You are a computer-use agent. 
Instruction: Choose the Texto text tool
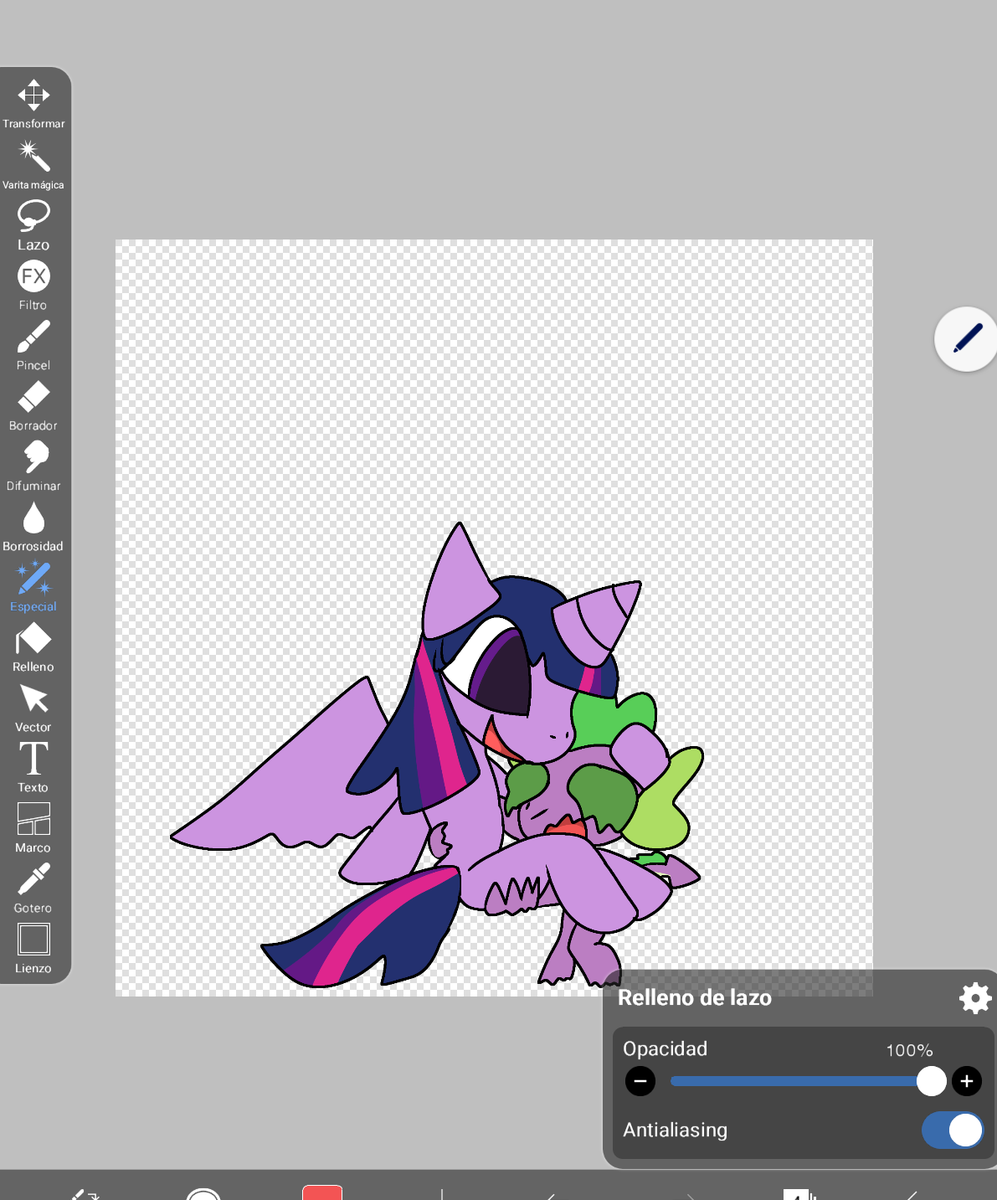34,768
